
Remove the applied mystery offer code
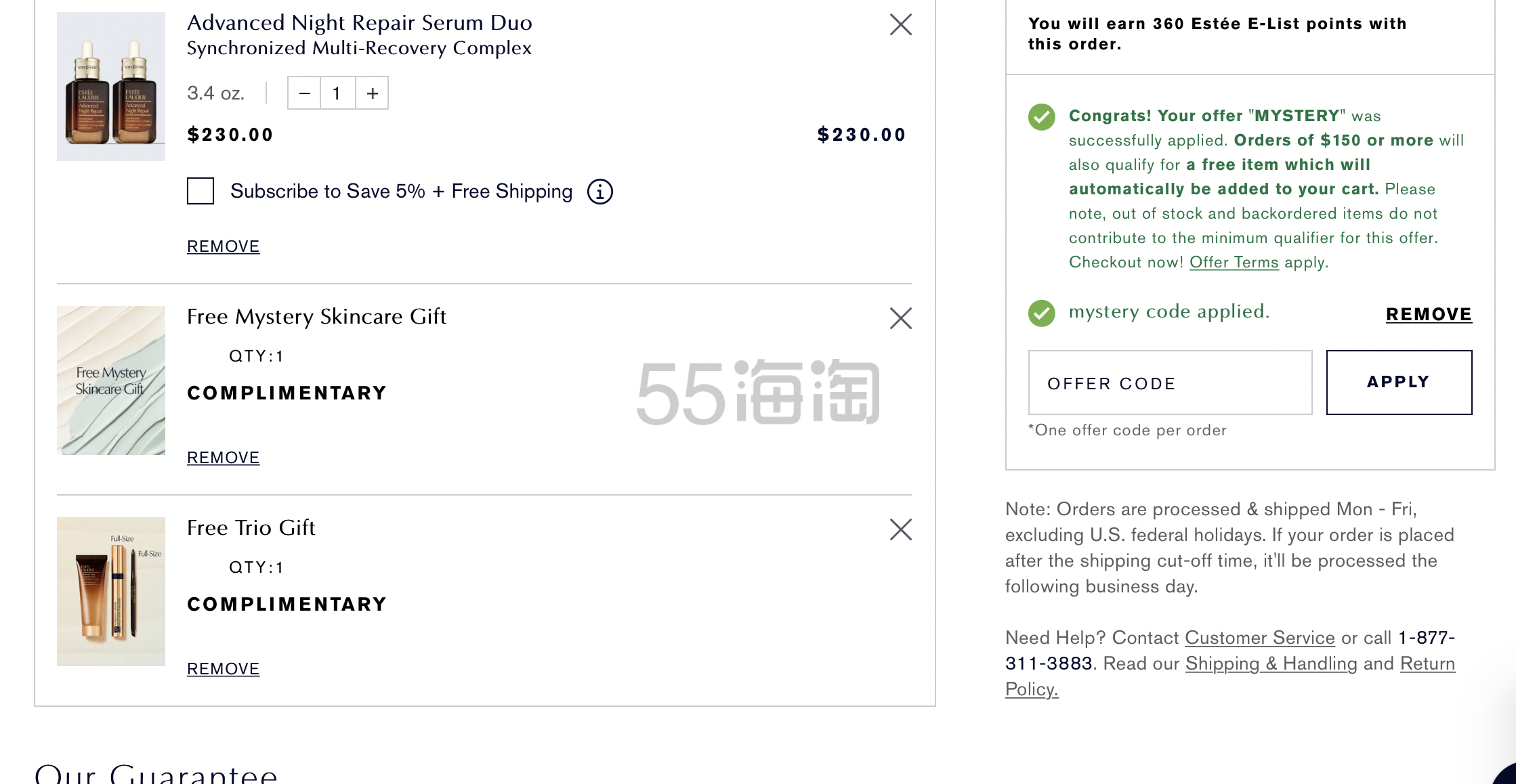[1428, 314]
